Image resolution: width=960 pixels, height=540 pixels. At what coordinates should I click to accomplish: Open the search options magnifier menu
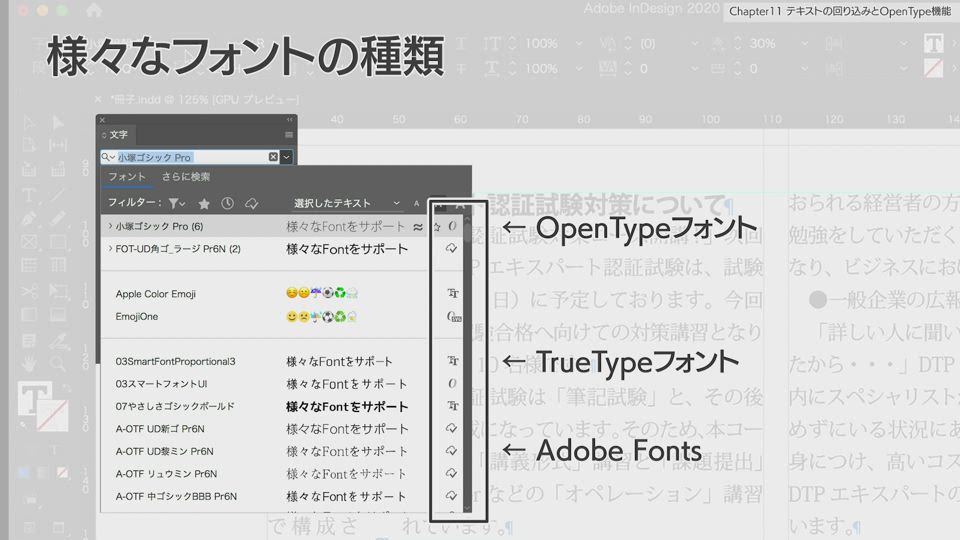108,157
